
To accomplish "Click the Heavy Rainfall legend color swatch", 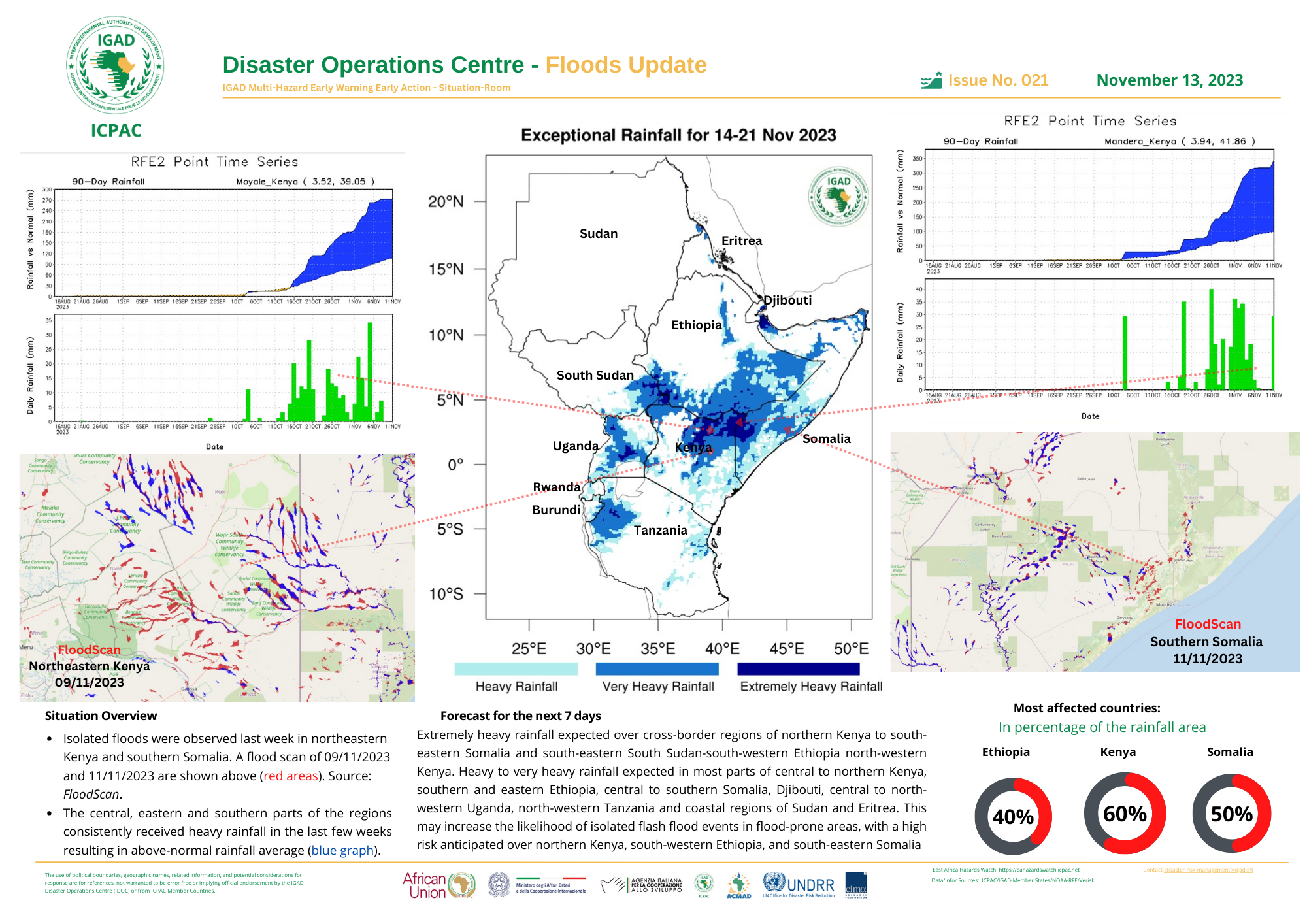I will [x=516, y=668].
